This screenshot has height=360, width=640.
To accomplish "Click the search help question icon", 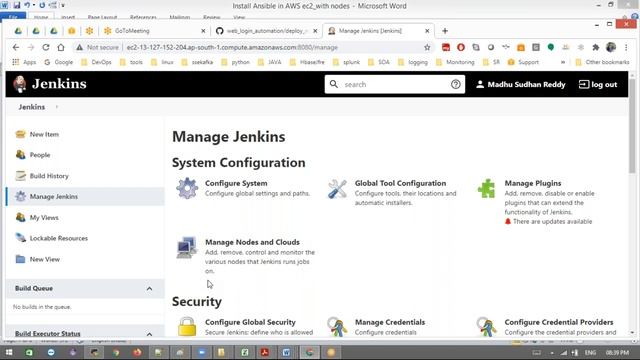I will point(456,84).
